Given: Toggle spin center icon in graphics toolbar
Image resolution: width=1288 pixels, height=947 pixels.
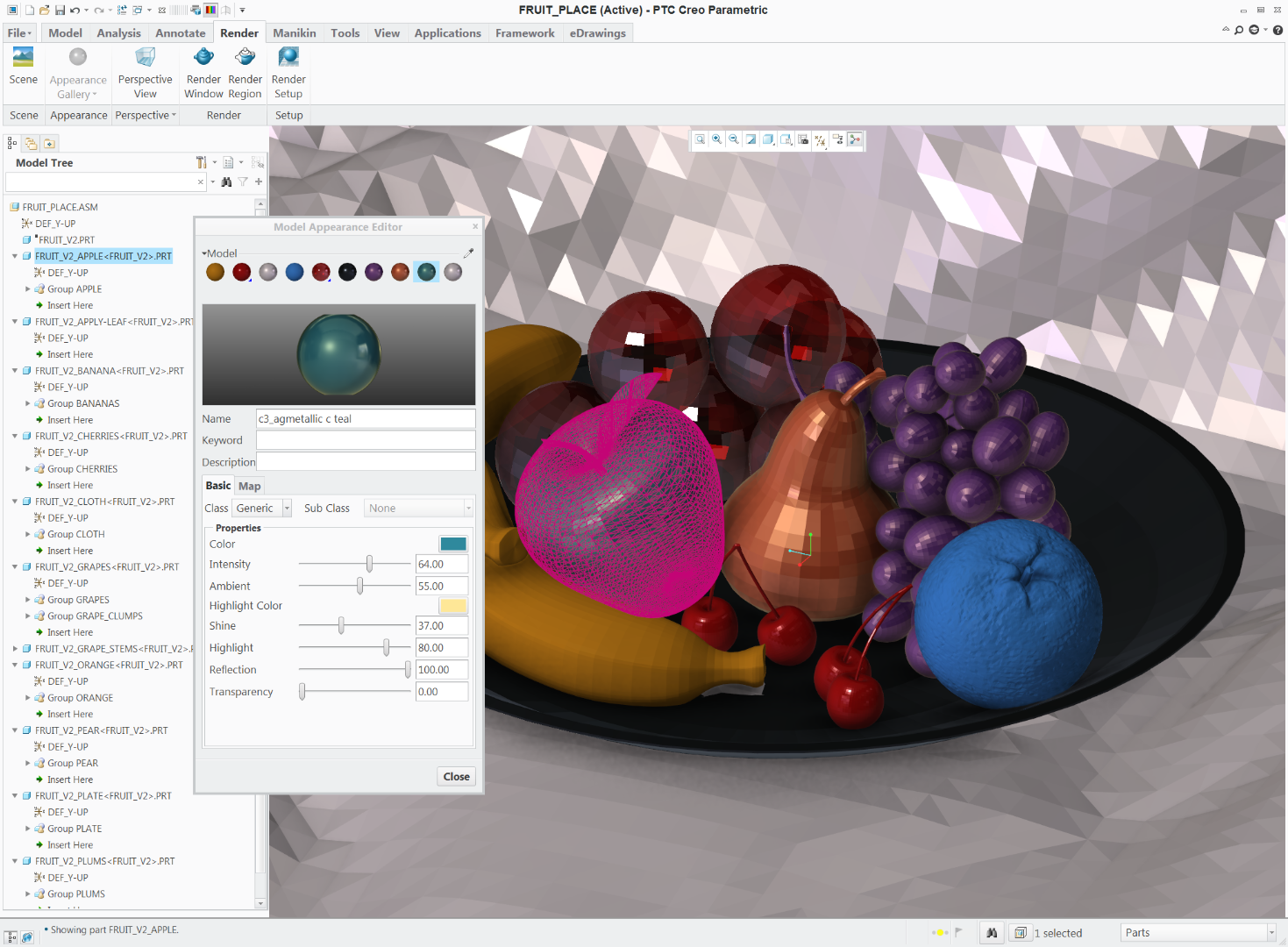Looking at the screenshot, I should pyautogui.click(x=855, y=139).
